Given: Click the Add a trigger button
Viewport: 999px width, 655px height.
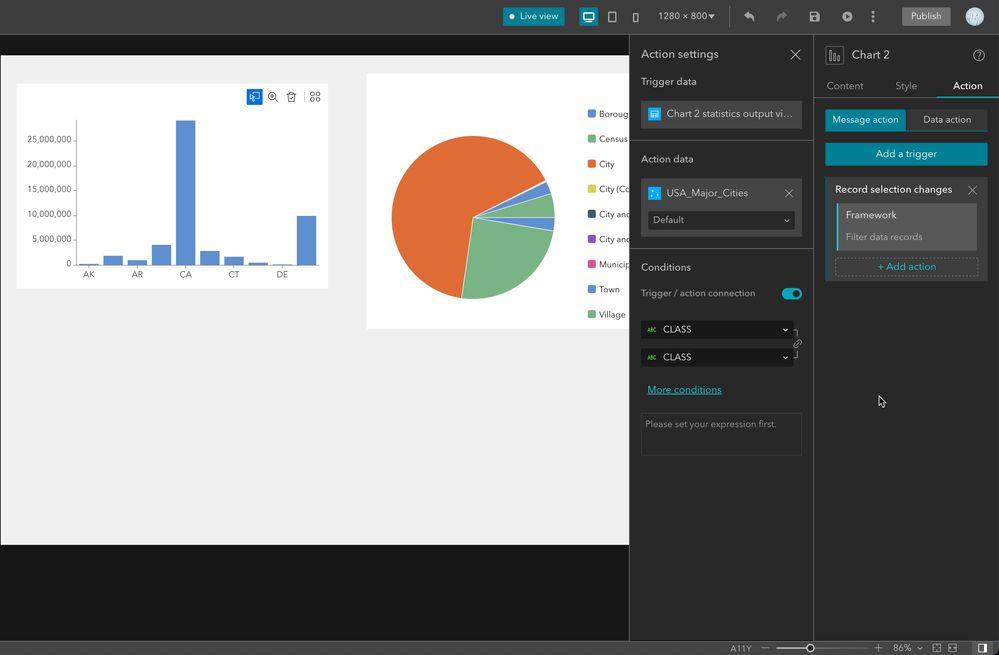Looking at the screenshot, I should pyautogui.click(x=906, y=154).
